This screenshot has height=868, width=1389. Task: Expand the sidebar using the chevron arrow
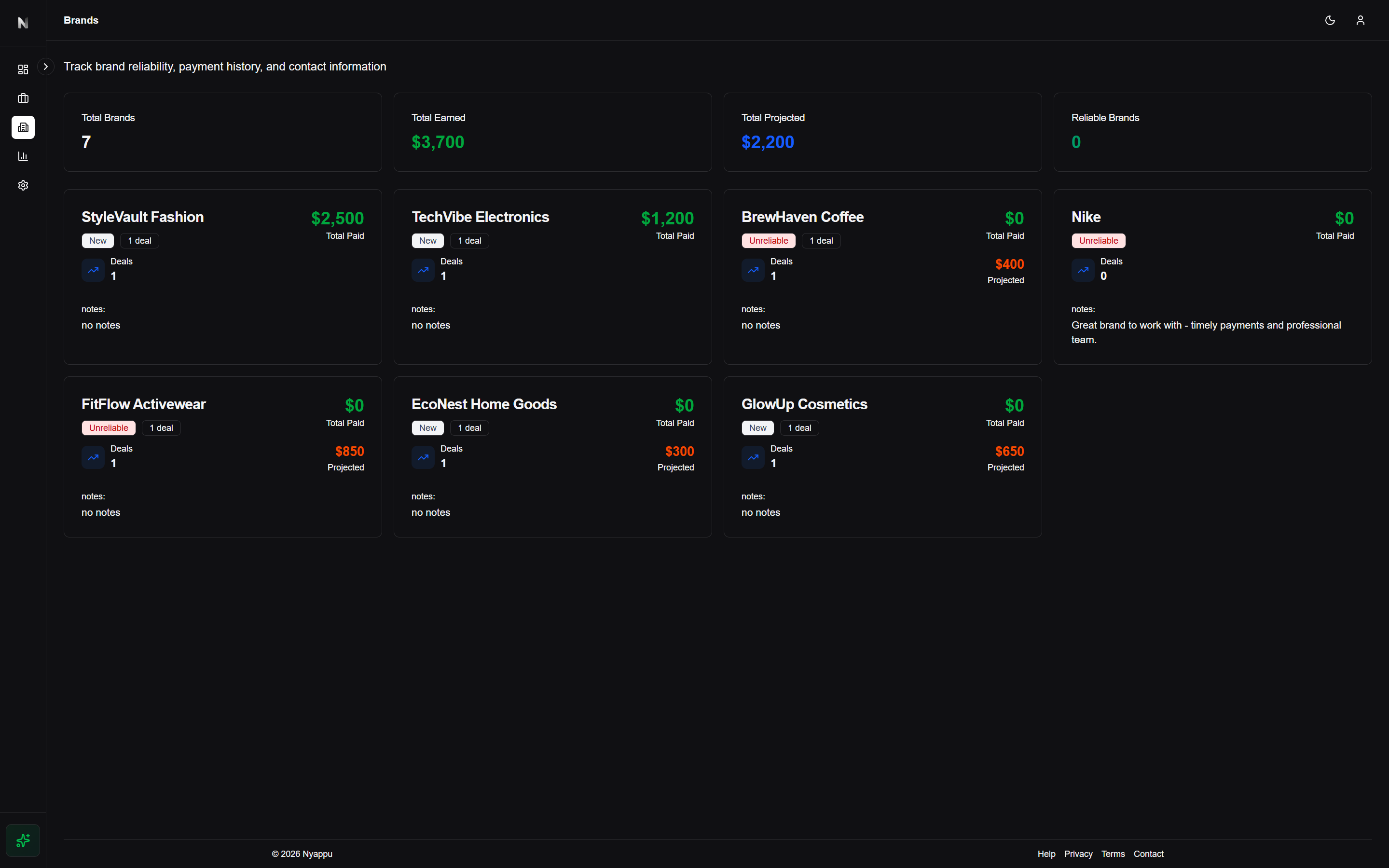[x=45, y=66]
